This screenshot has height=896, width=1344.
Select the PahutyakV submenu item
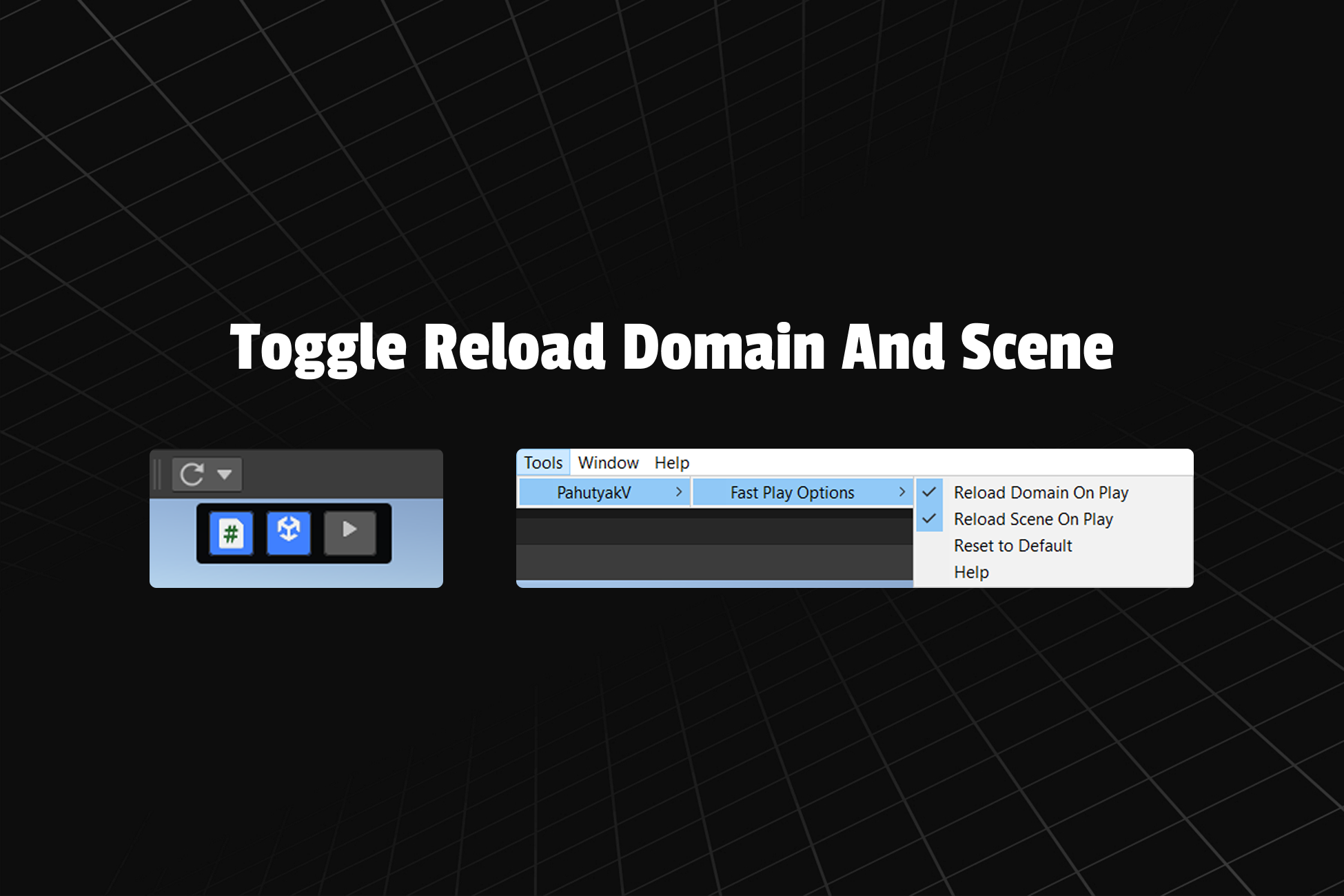[x=593, y=493]
